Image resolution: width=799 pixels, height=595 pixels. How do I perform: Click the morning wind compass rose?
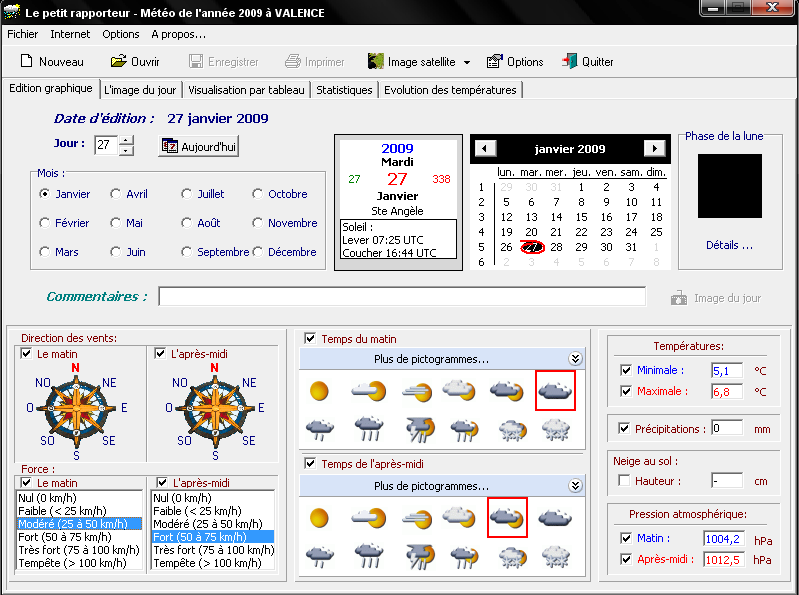[x=76, y=408]
